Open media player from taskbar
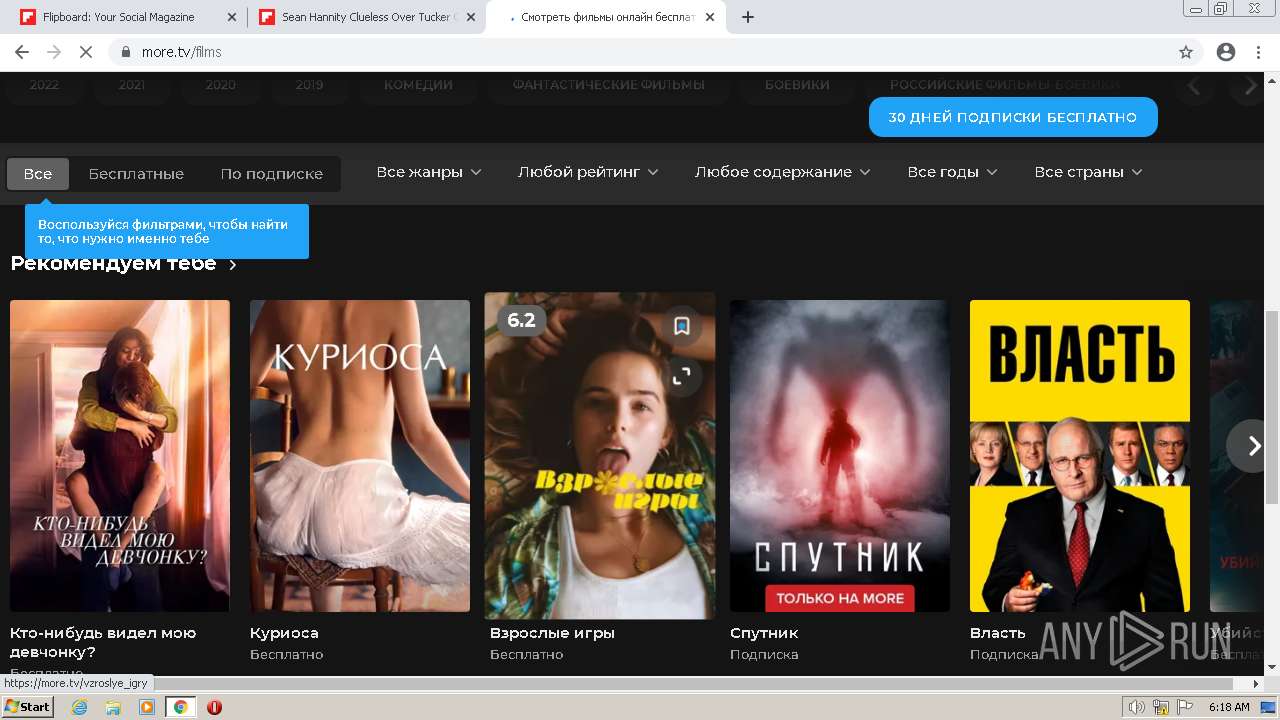 click(x=147, y=707)
